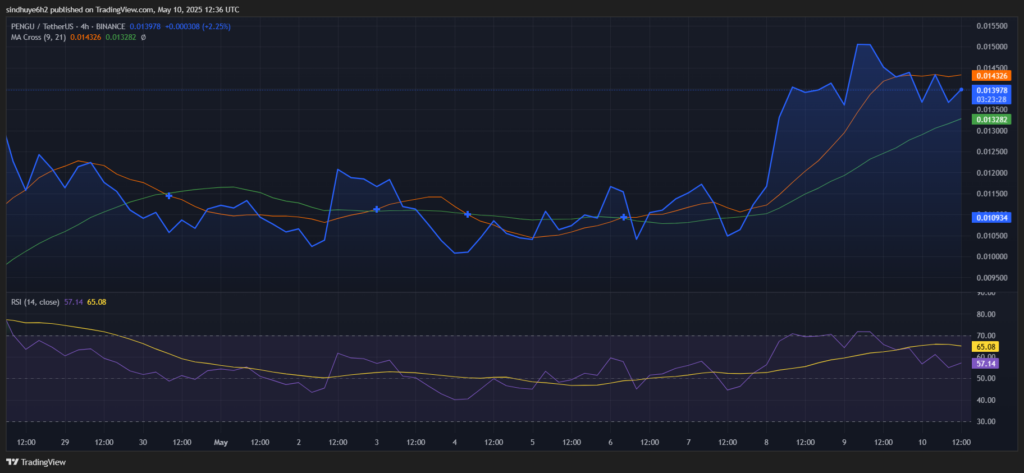Click the MA crossover marker on May 4
The height and width of the screenshot is (473, 1024).
click(468, 214)
